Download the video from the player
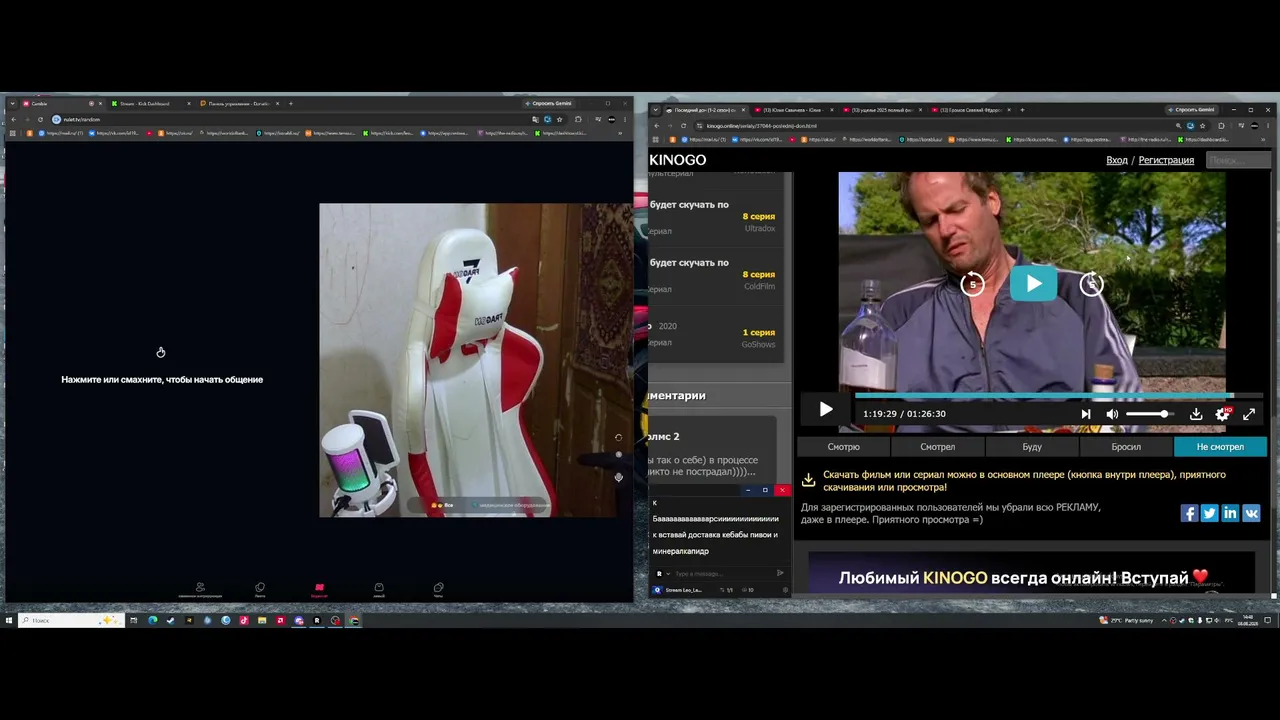The height and width of the screenshot is (720, 1280). pos(1195,413)
